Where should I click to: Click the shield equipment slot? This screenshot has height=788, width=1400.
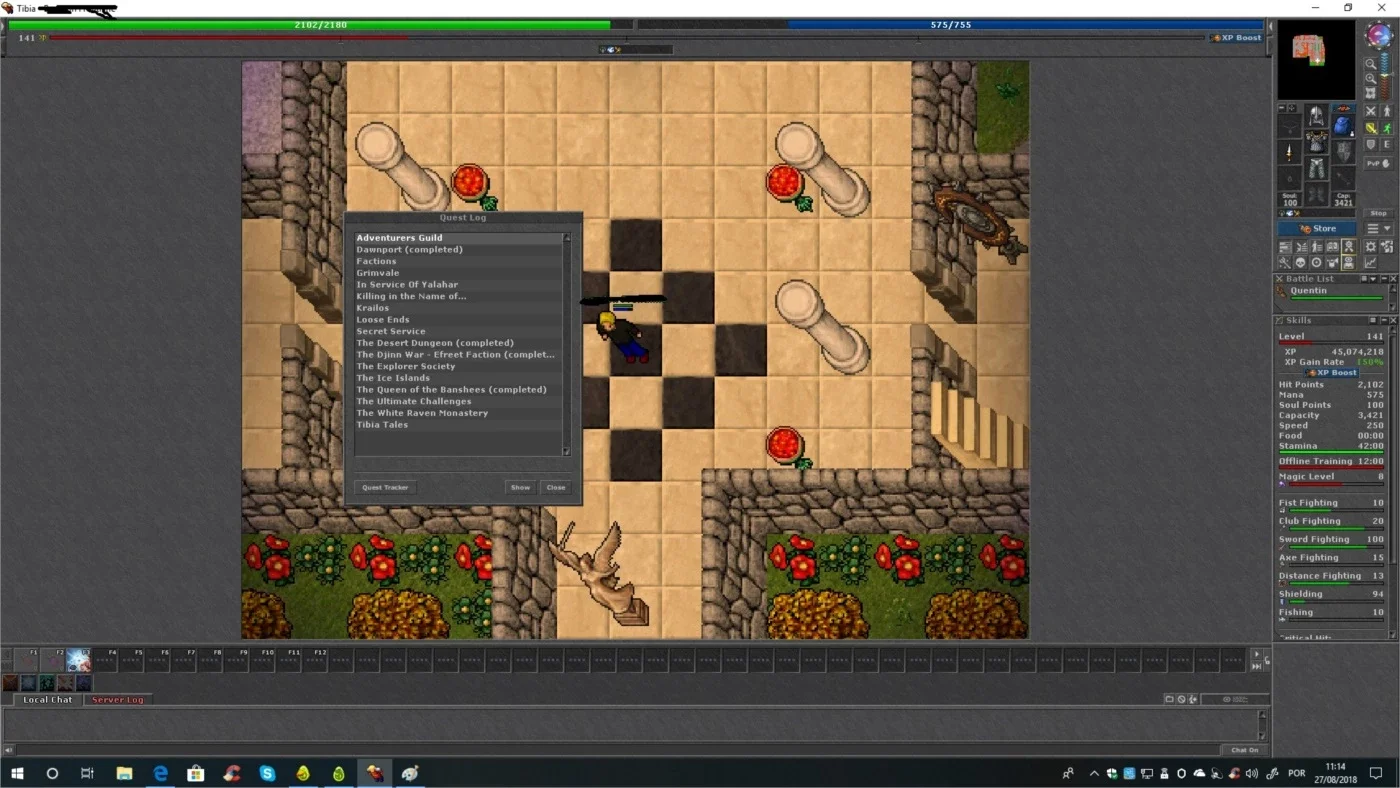1343,152
